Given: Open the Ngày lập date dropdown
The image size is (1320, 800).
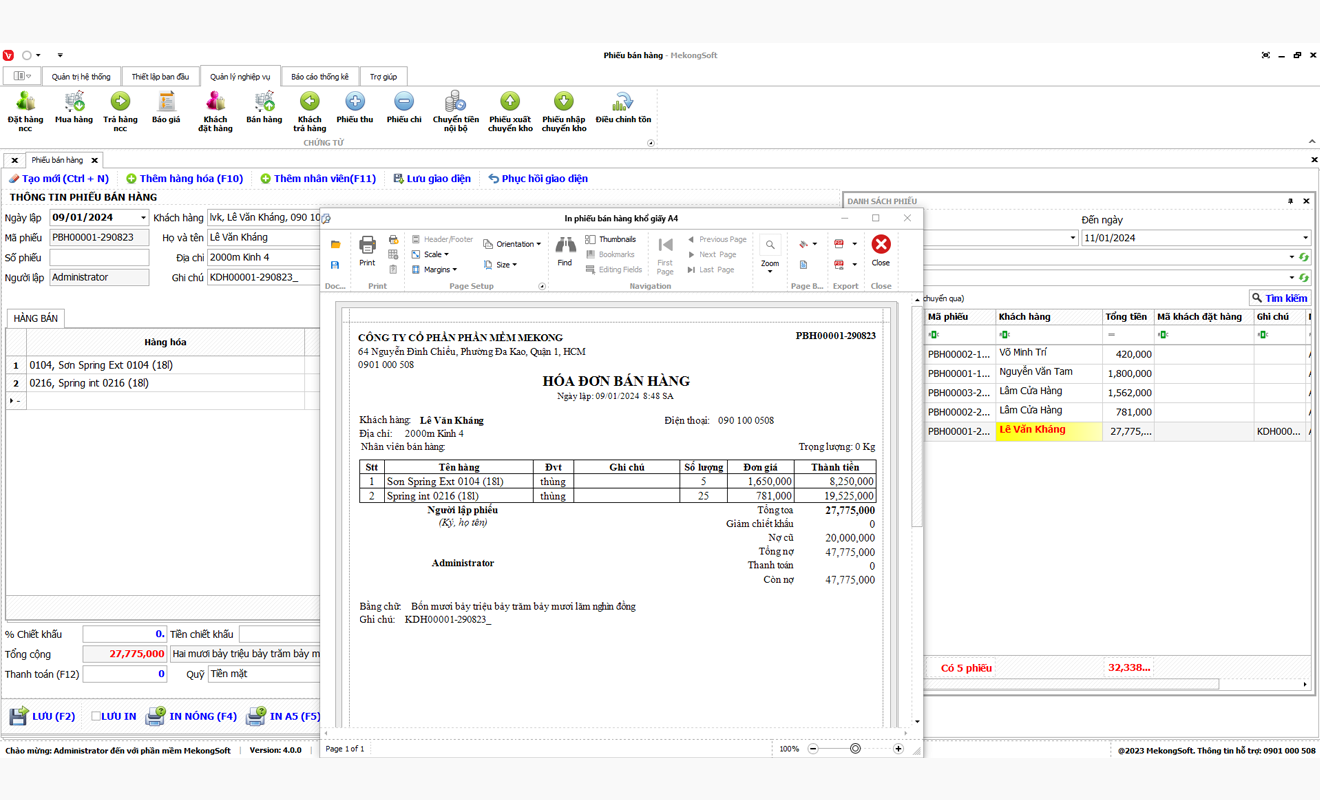Looking at the screenshot, I should click(143, 218).
